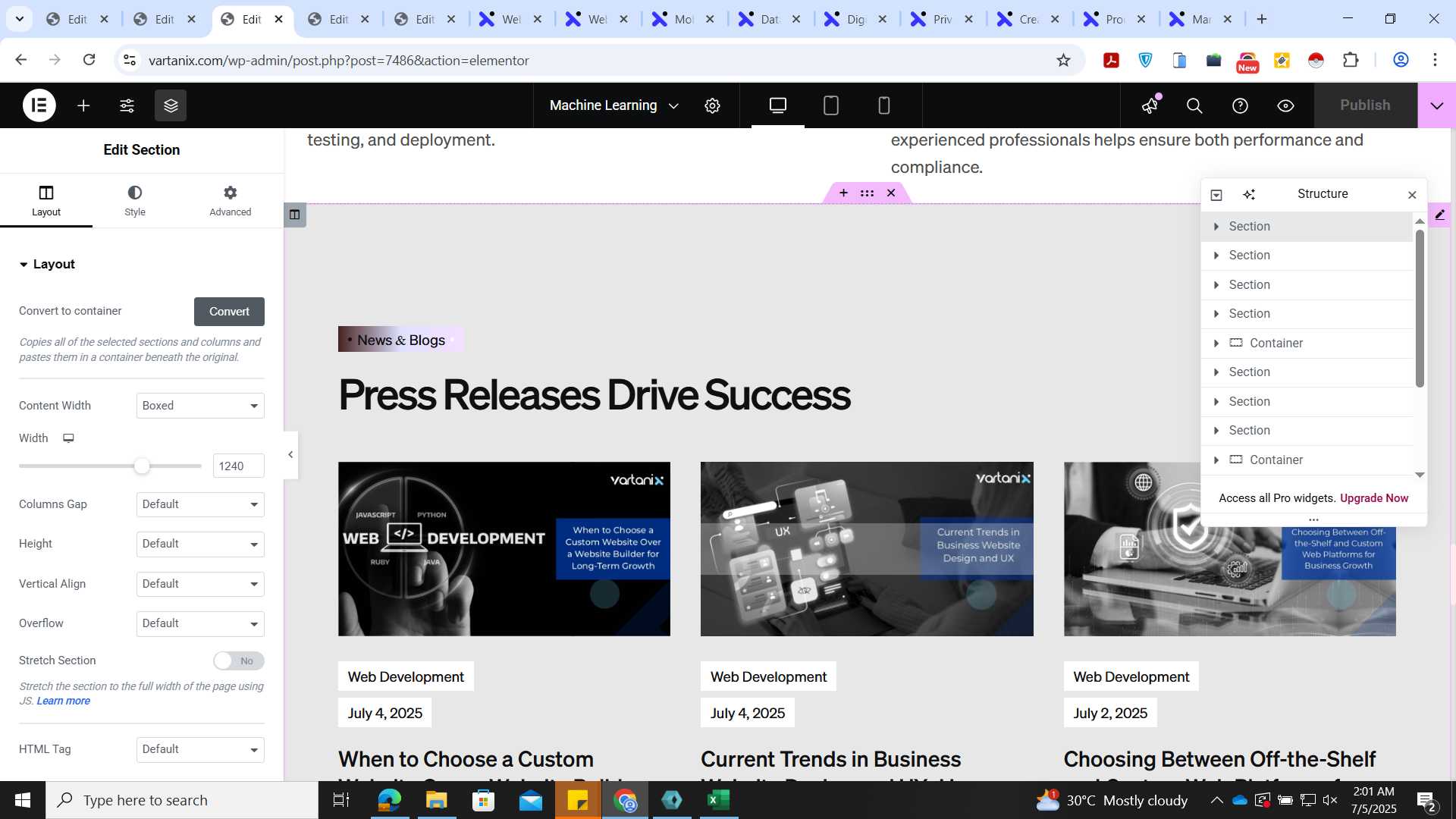
Task: Open the Vertical Align dropdown
Action: (x=200, y=584)
